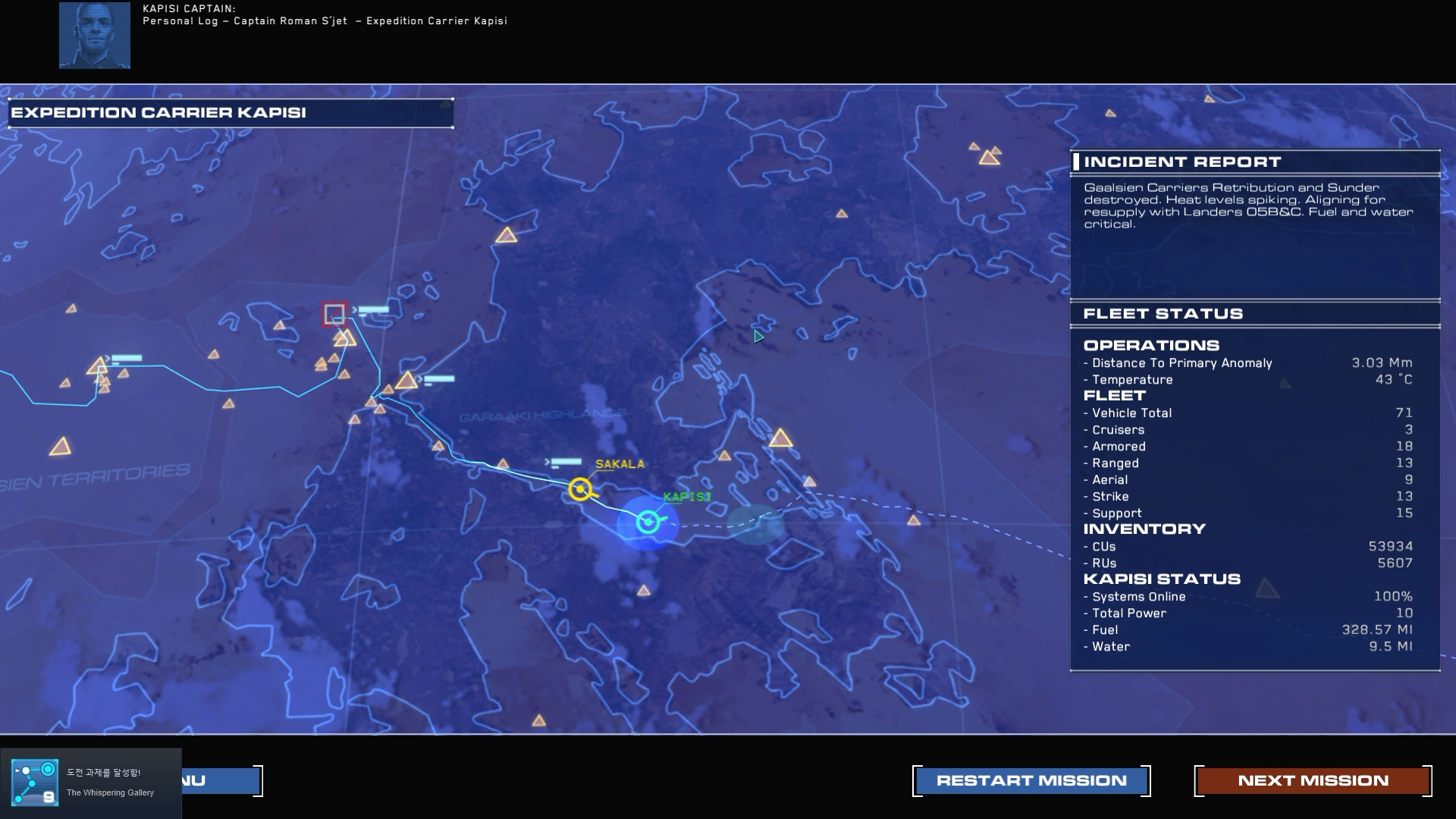Click the triangle marker below the Kapisi marker
The image size is (1456, 819).
(643, 590)
